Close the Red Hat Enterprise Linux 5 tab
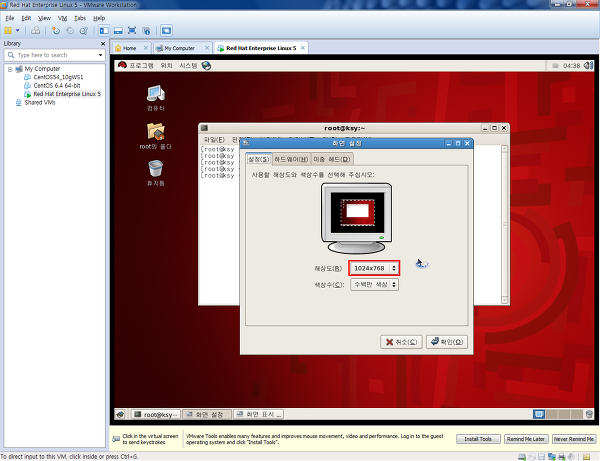Image resolution: width=600 pixels, height=461 pixels. point(303,48)
